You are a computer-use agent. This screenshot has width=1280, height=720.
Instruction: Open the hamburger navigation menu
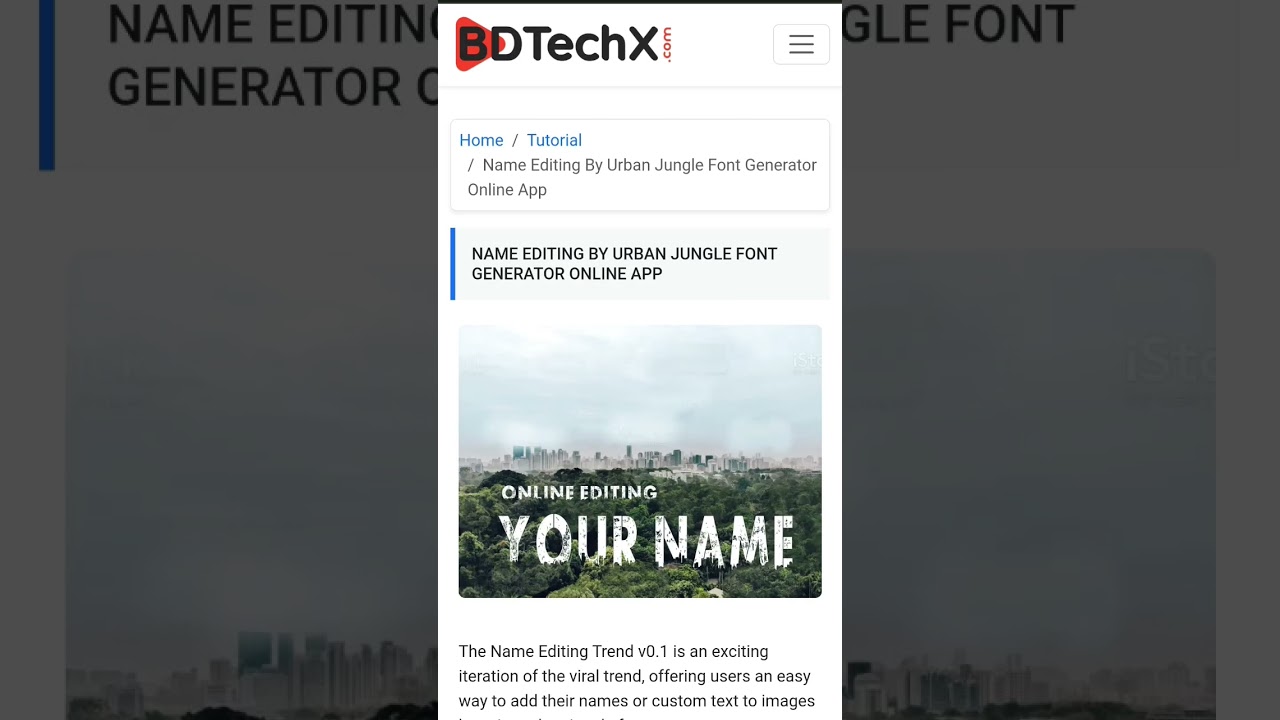[801, 44]
